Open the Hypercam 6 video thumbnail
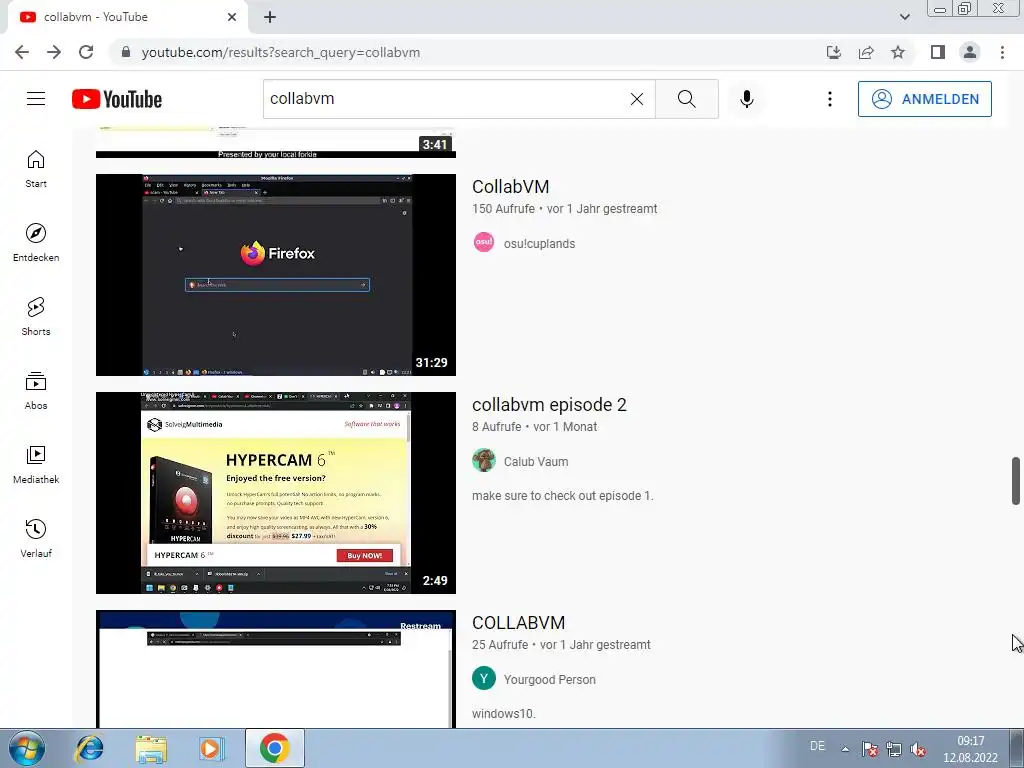The image size is (1024, 768). click(276, 493)
